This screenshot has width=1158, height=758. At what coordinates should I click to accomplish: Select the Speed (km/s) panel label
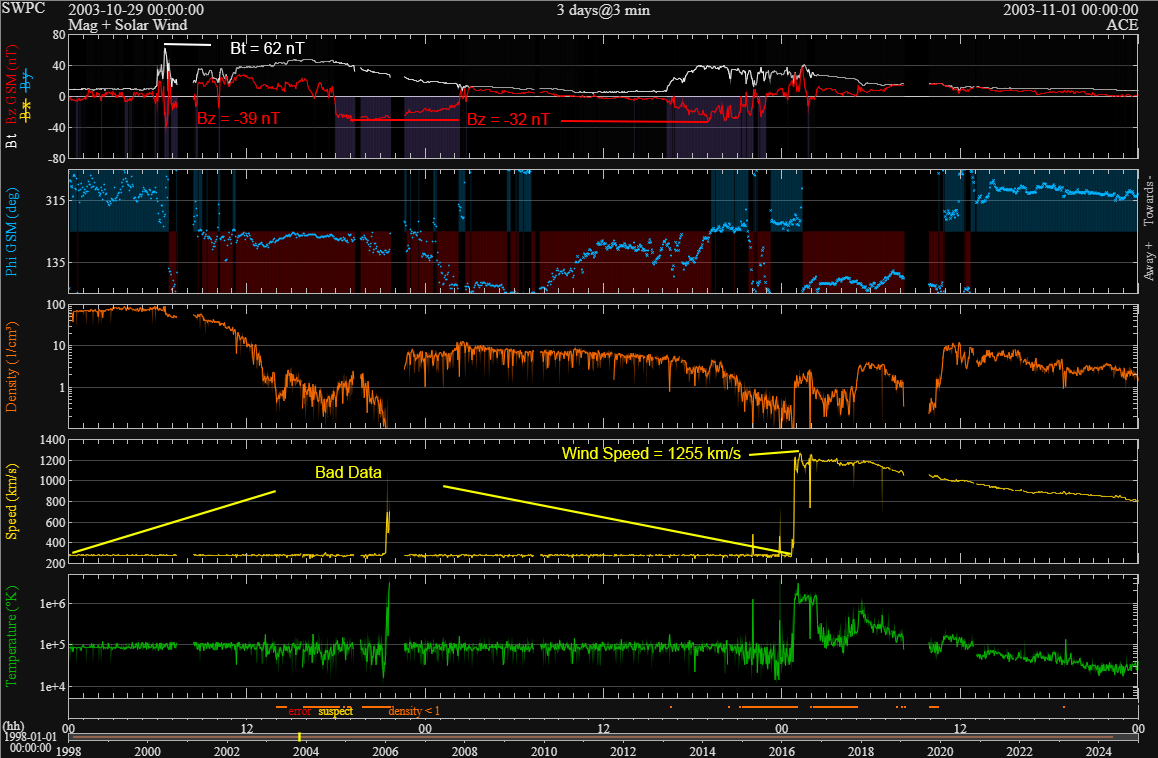pyautogui.click(x=10, y=500)
